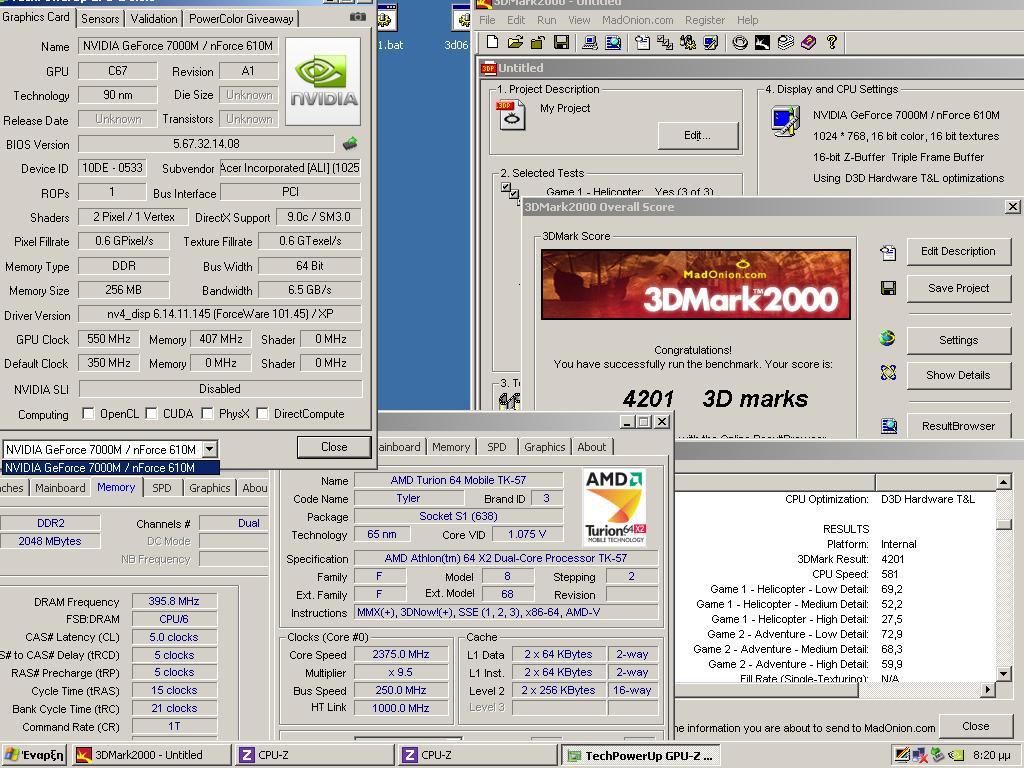Click the BIOS Version field 5.67.32.14.08
Screen dimensions: 1024x768
click(x=206, y=144)
